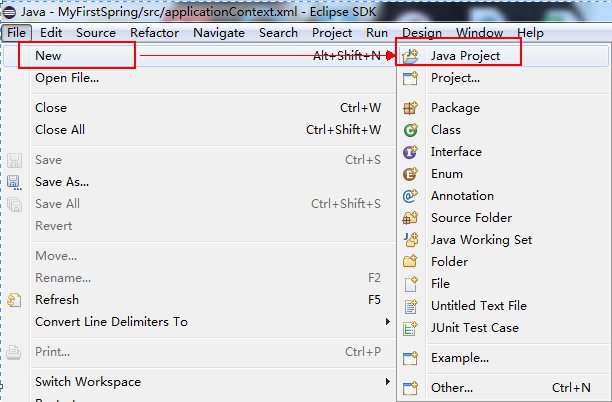The image size is (612, 402).
Task: Select Package in New submenu
Action: coord(503,108)
